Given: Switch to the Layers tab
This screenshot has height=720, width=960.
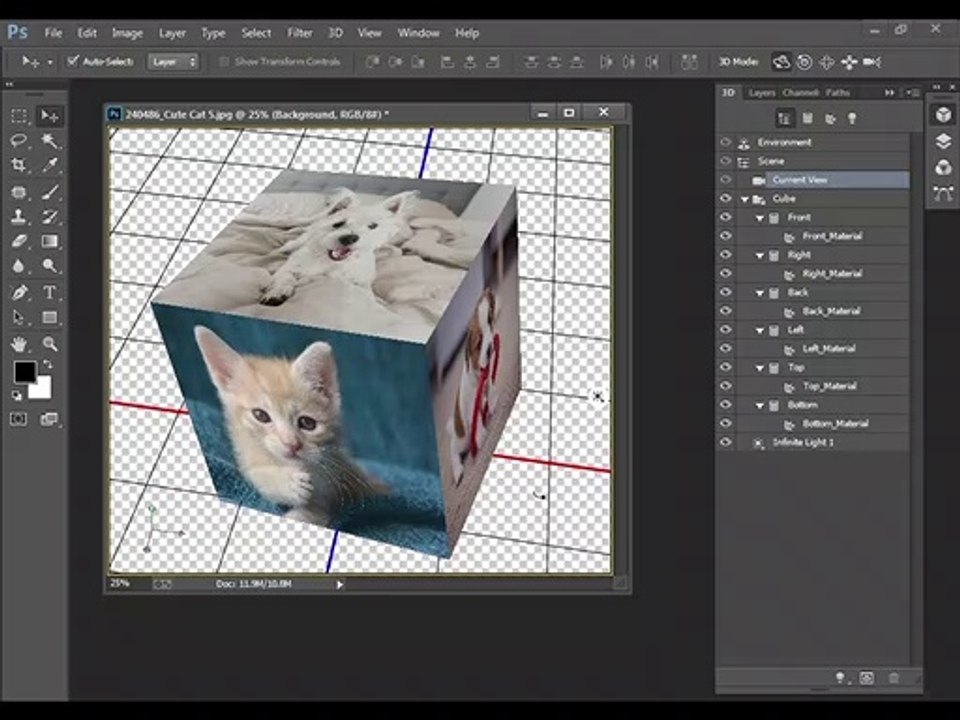Looking at the screenshot, I should (762, 92).
